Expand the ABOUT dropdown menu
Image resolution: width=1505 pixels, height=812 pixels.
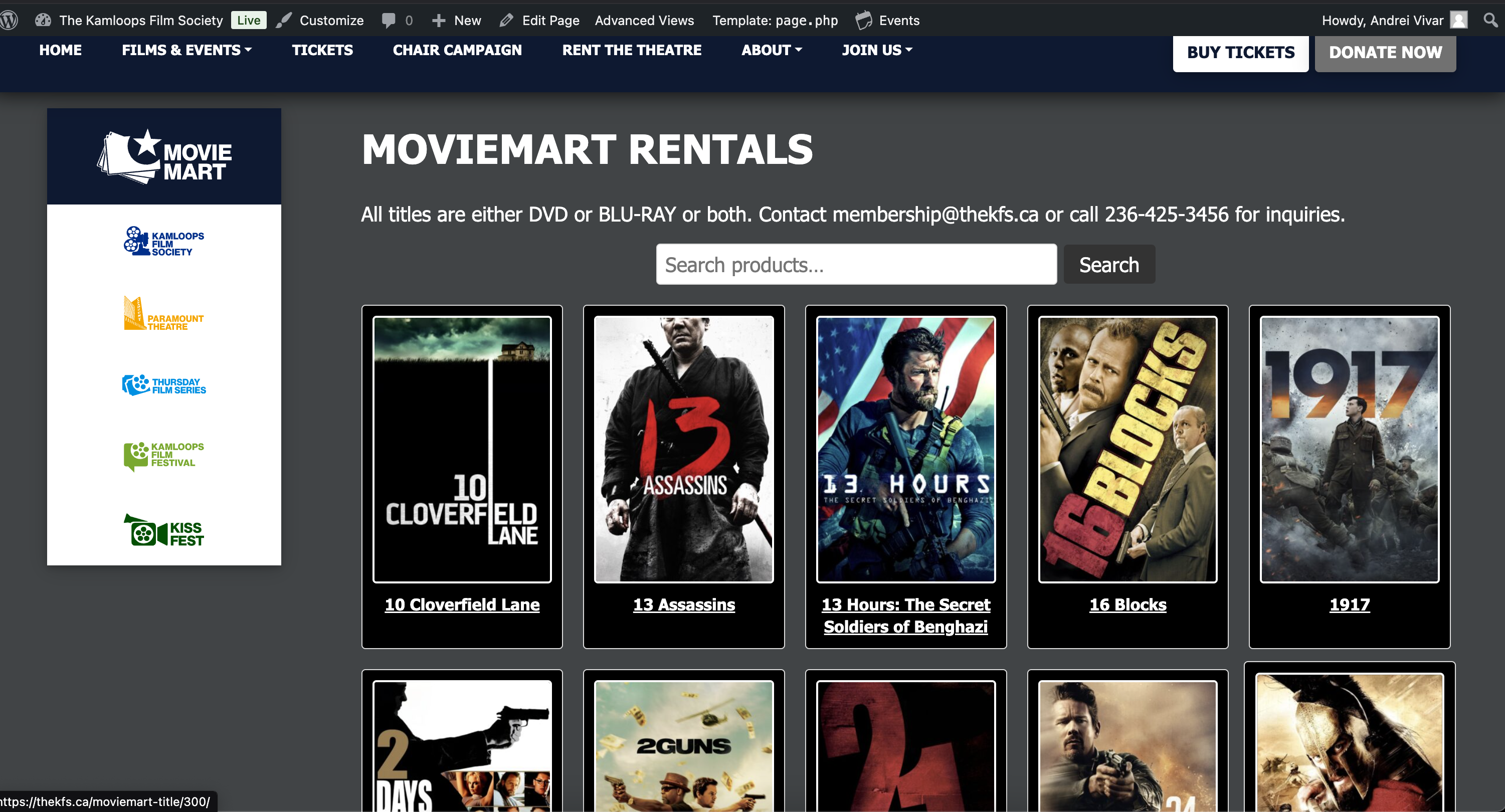[772, 50]
